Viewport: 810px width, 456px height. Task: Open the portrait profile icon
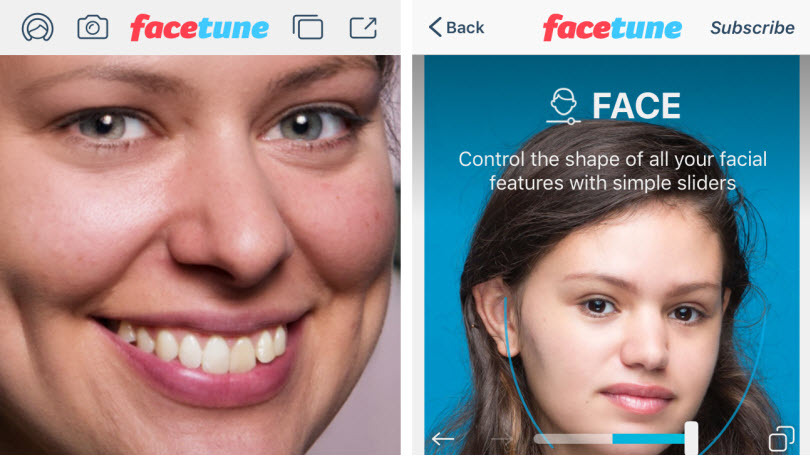click(x=37, y=27)
